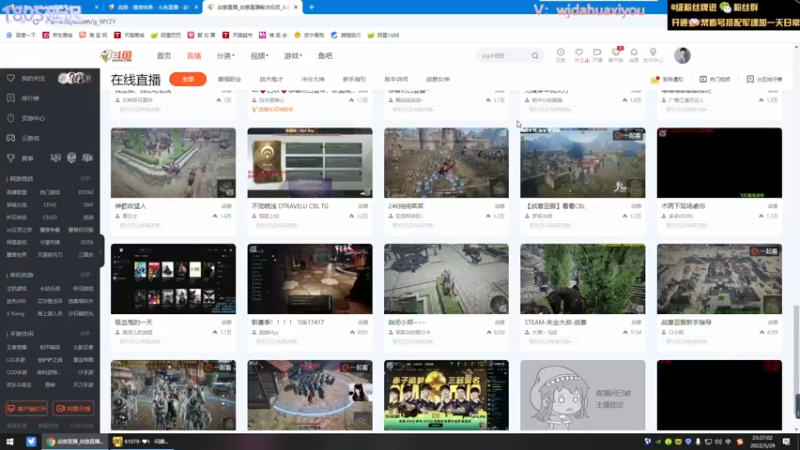Click the search magnifier icon
The height and width of the screenshot is (450, 800).
(535, 56)
